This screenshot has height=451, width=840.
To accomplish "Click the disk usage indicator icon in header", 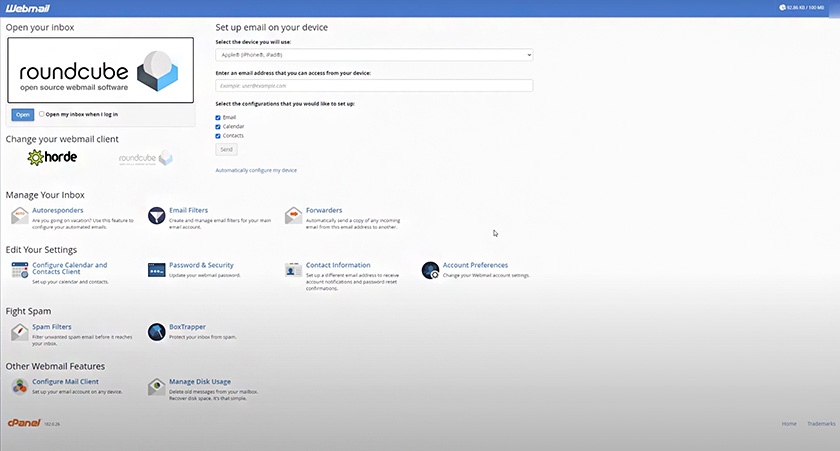I will point(782,7).
